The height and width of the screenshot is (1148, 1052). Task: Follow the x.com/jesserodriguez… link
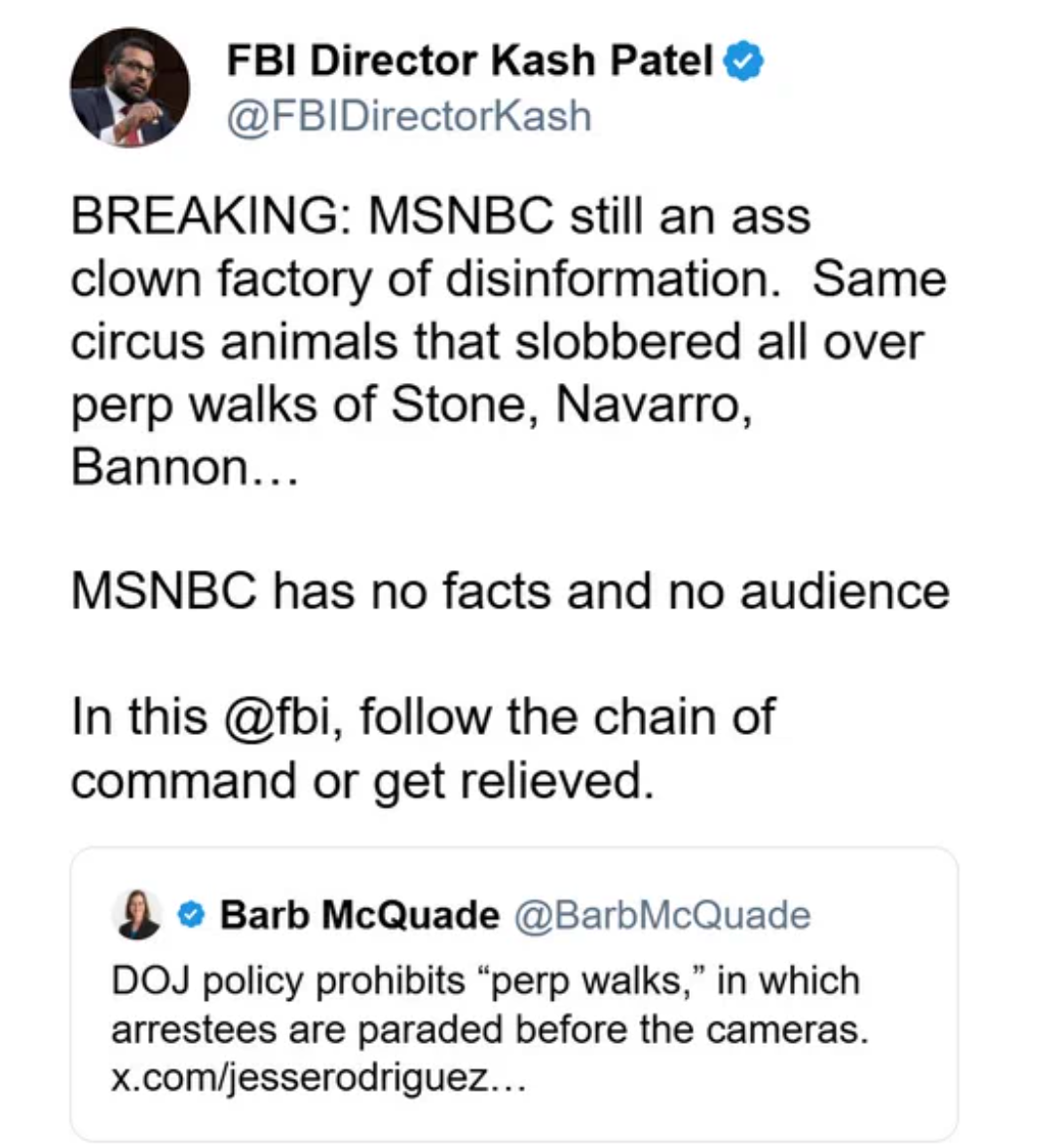(319, 1080)
